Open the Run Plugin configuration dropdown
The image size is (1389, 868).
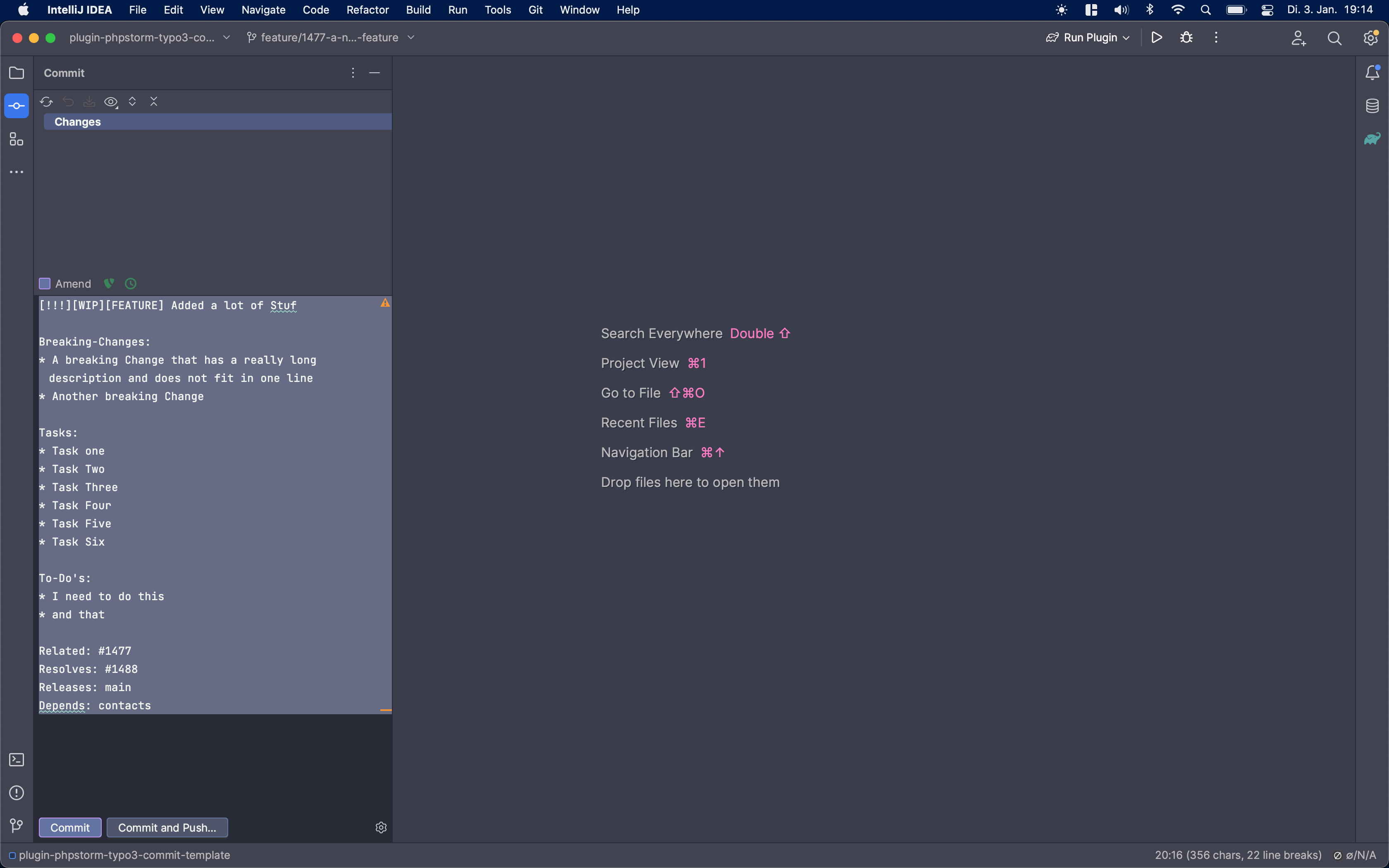point(1088,38)
